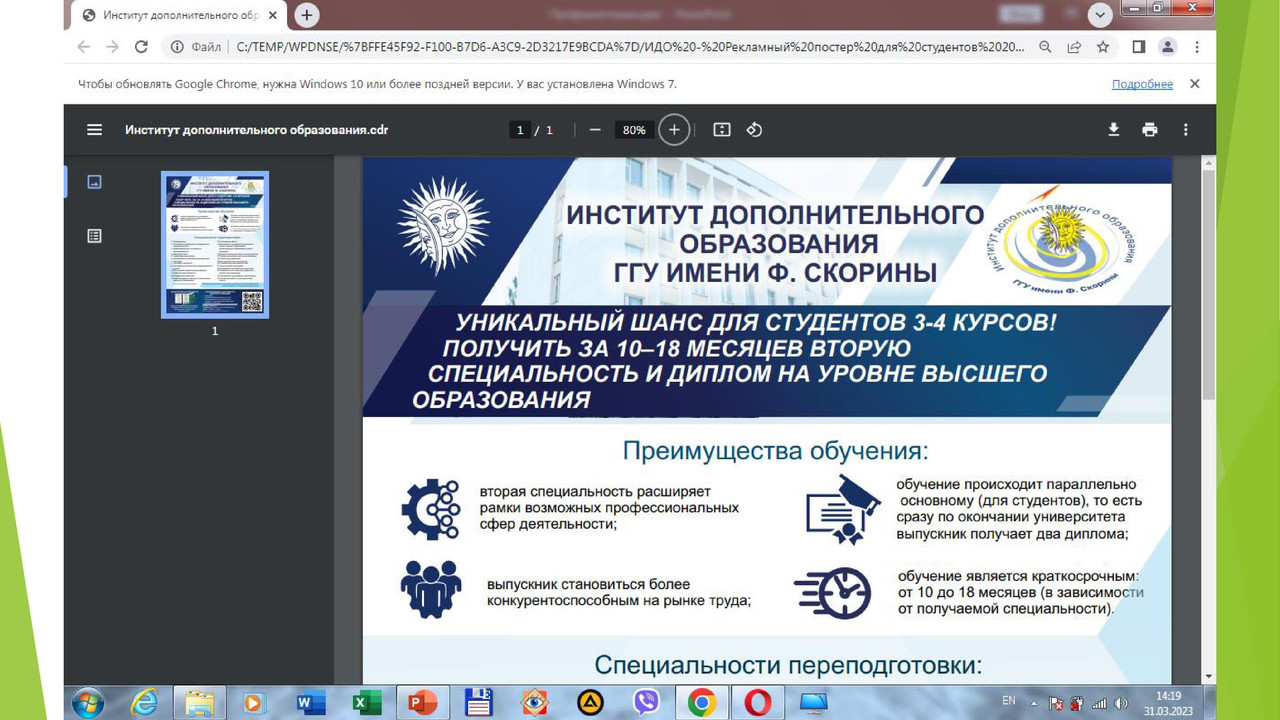The height and width of the screenshot is (720, 1280).
Task: Switch to Chrome in the taskbar
Action: [701, 704]
